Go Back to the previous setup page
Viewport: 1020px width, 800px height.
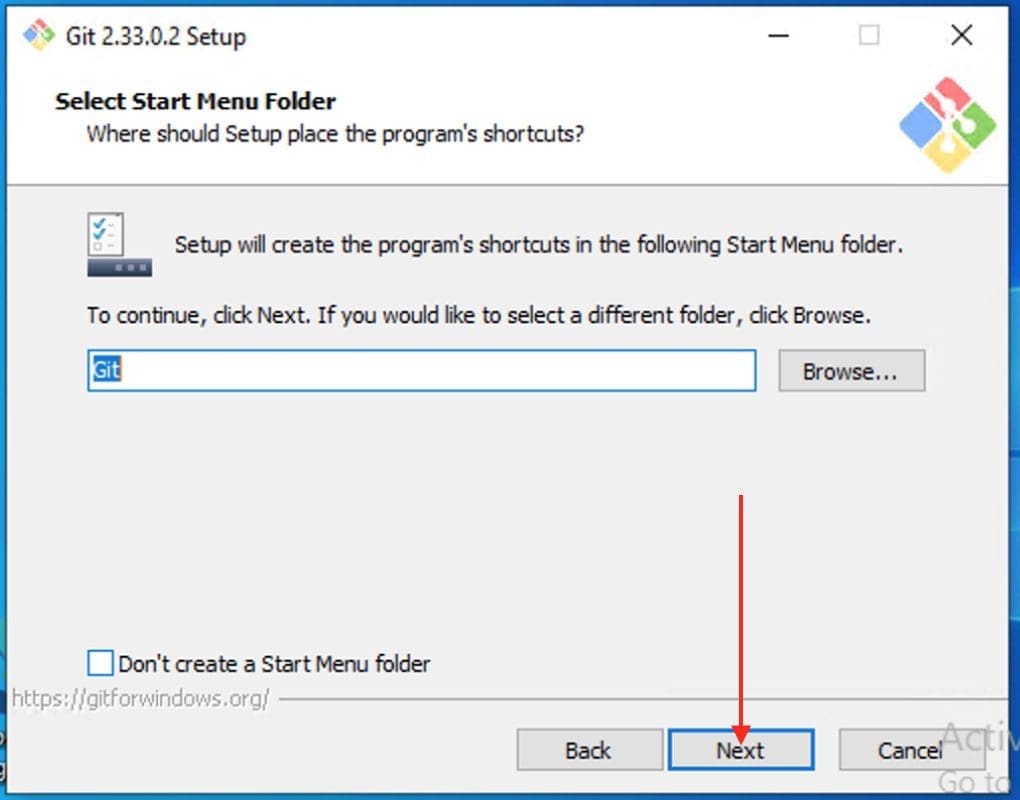tap(589, 750)
